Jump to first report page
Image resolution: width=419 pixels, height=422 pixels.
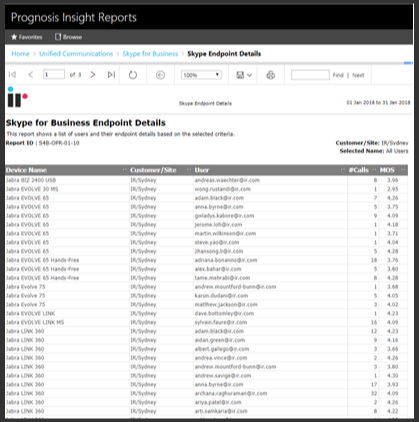pyautogui.click(x=12, y=75)
